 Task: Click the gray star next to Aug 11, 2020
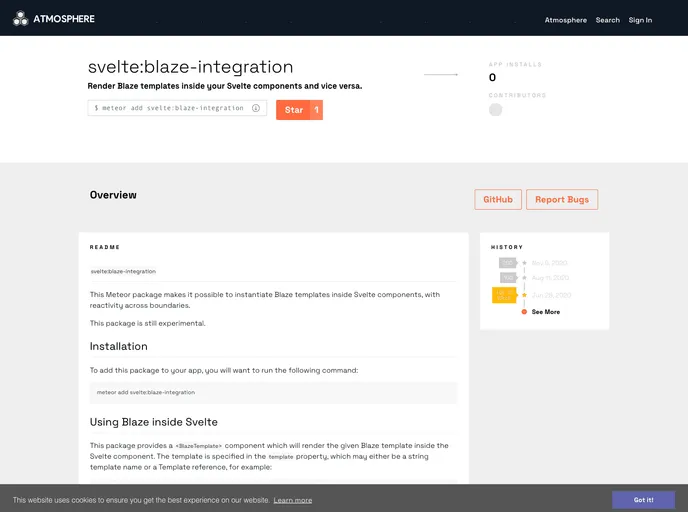click(x=524, y=278)
